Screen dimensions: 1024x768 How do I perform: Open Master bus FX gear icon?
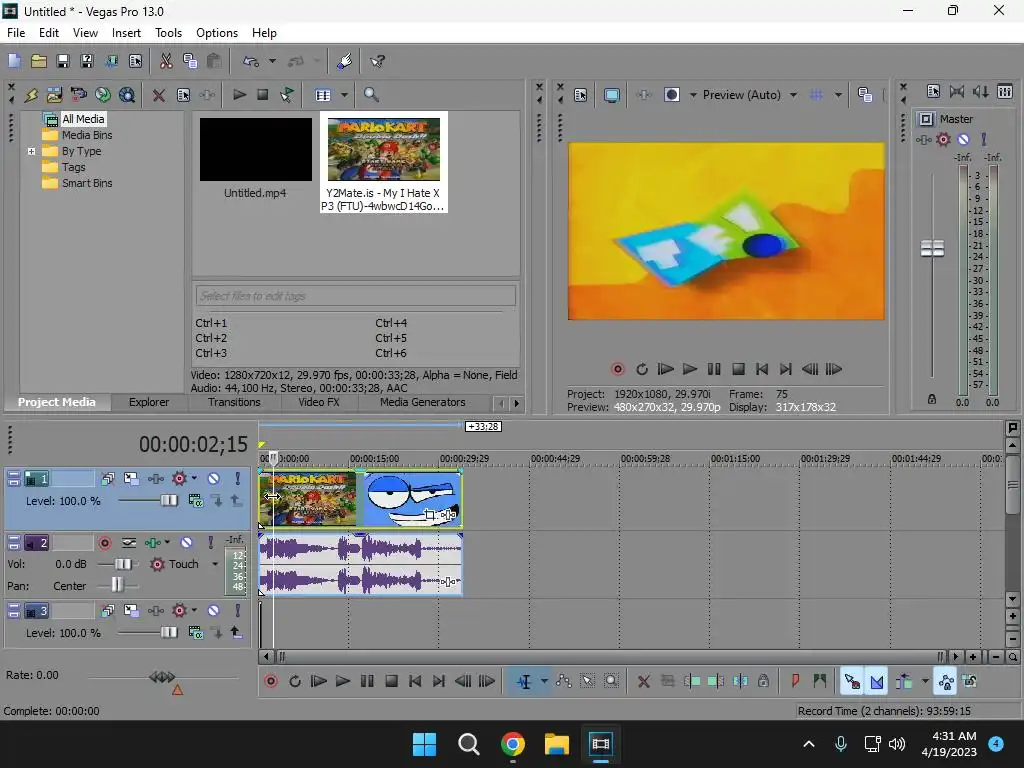[943, 139]
